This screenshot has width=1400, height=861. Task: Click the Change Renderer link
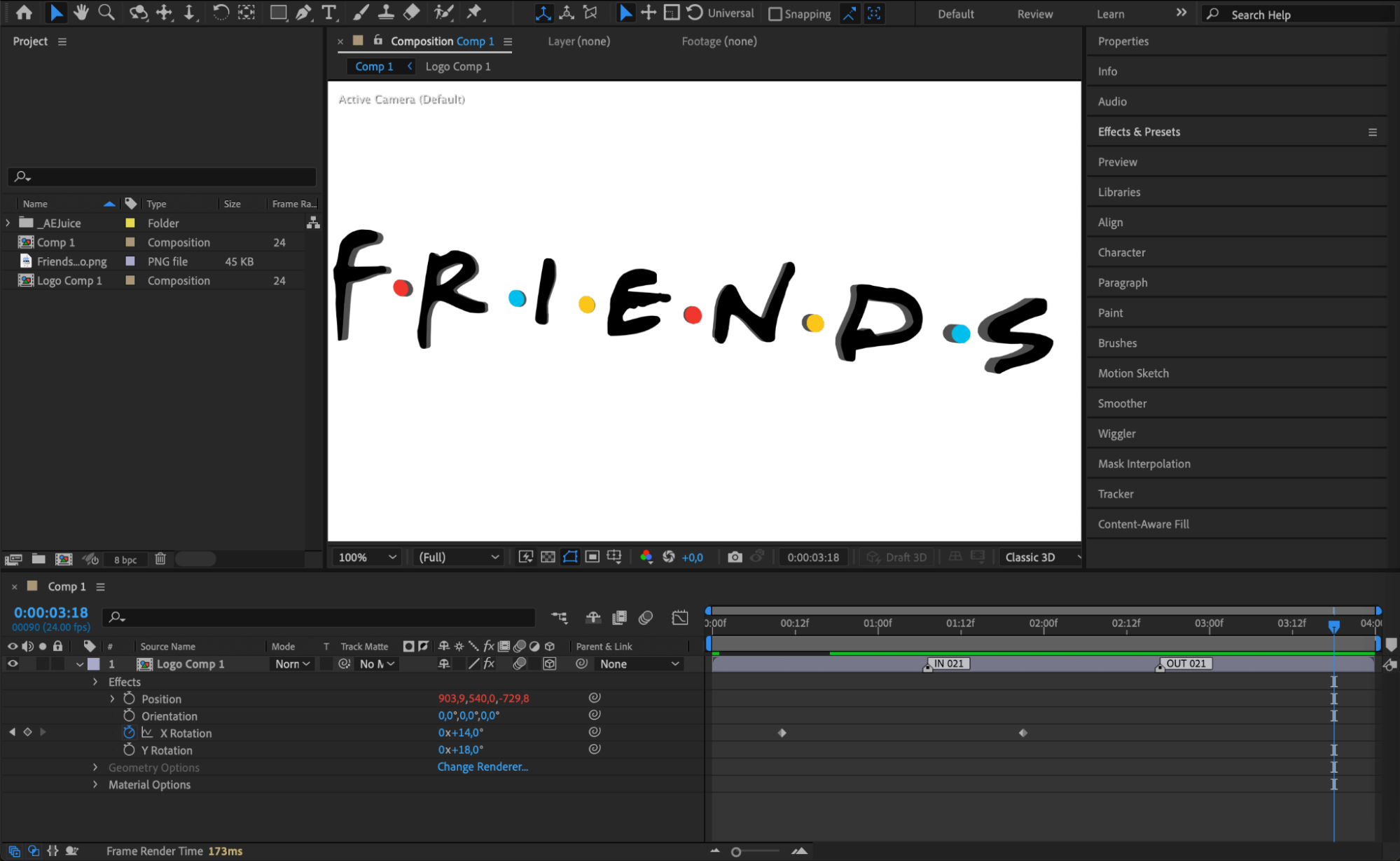coord(483,766)
